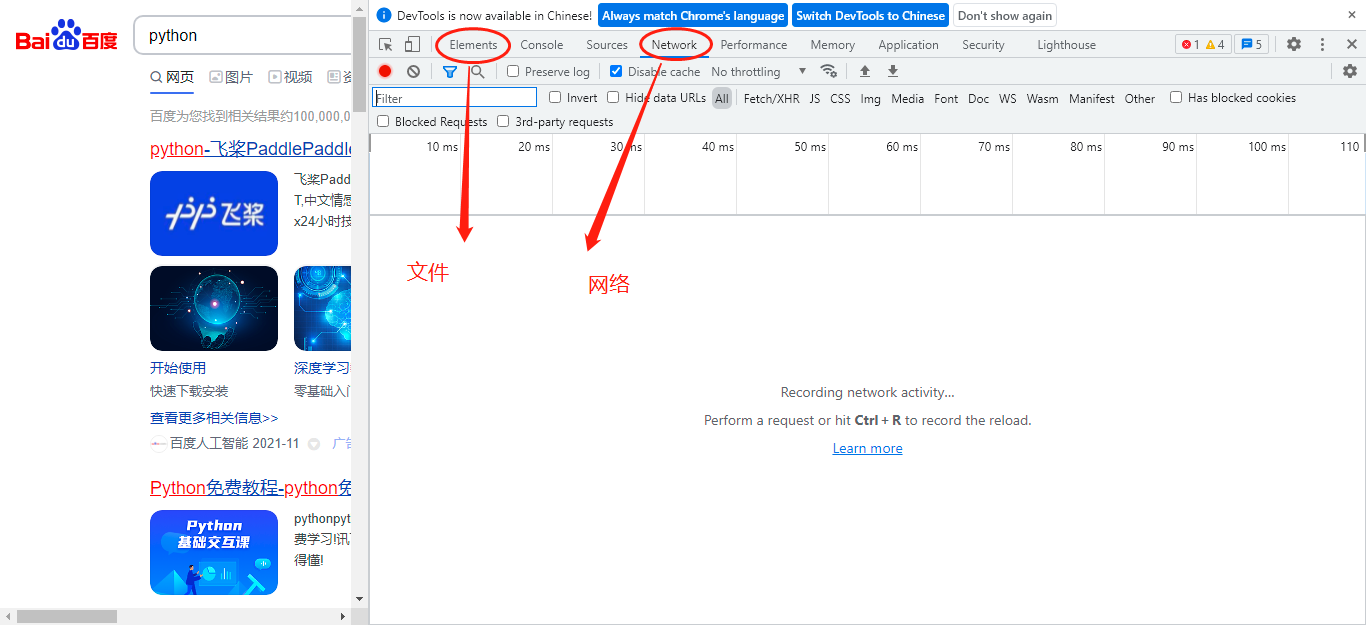The image size is (1366, 625).
Task: Select the Fetch/XHR request type filter
Action: tap(772, 98)
